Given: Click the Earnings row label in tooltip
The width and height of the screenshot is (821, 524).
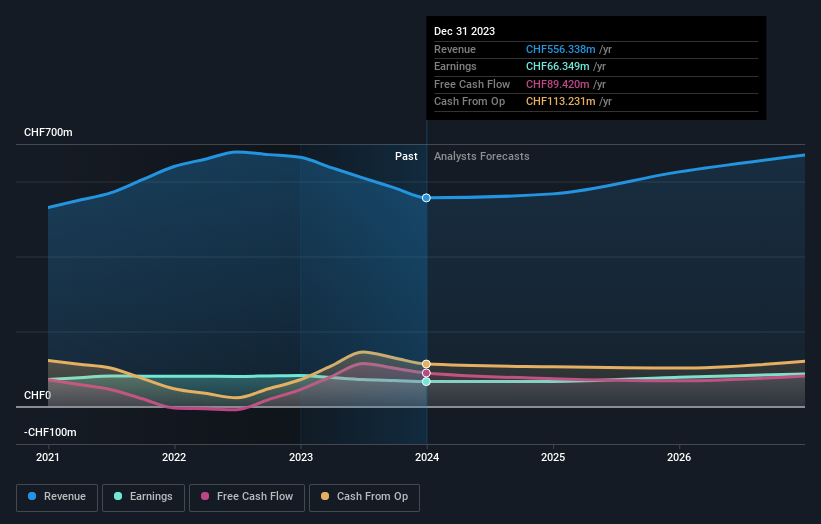Looking at the screenshot, I should [x=455, y=66].
